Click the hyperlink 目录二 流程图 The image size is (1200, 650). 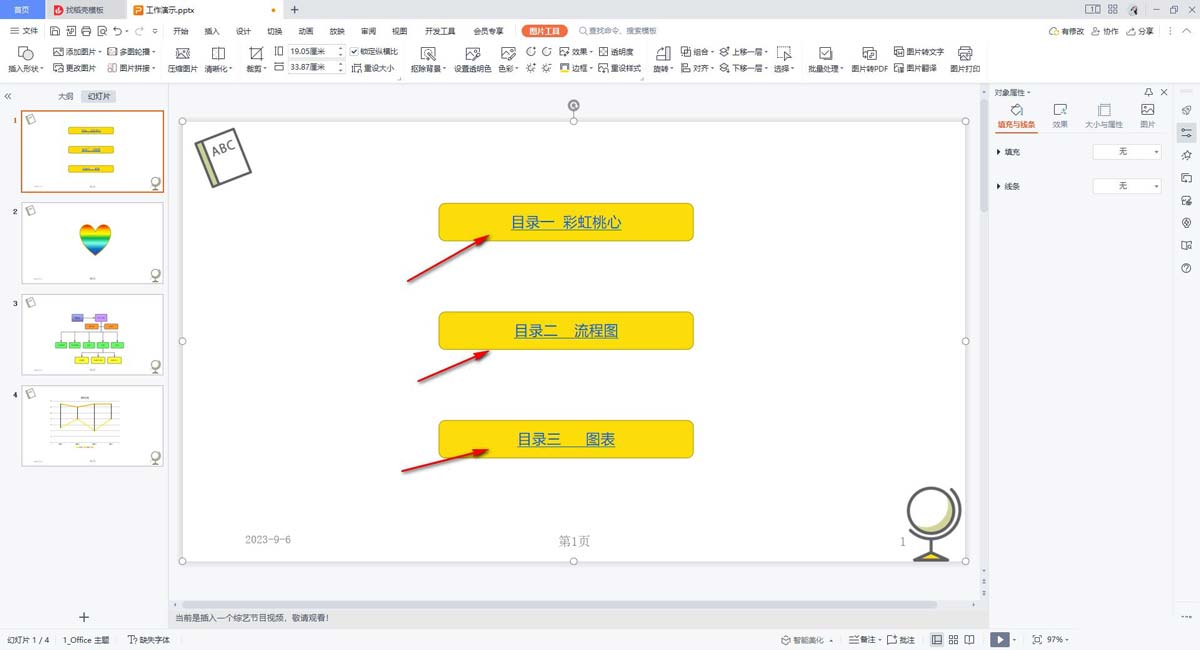(566, 331)
